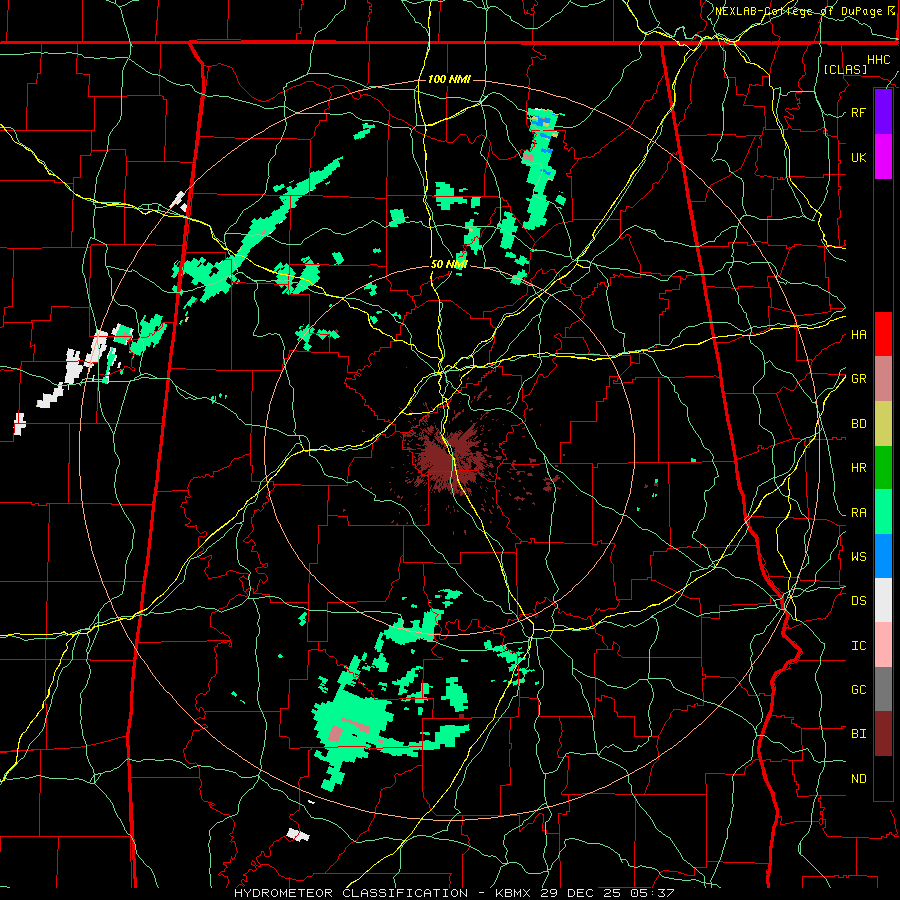
Task: Click the WS legend label
Action: pos(858,557)
